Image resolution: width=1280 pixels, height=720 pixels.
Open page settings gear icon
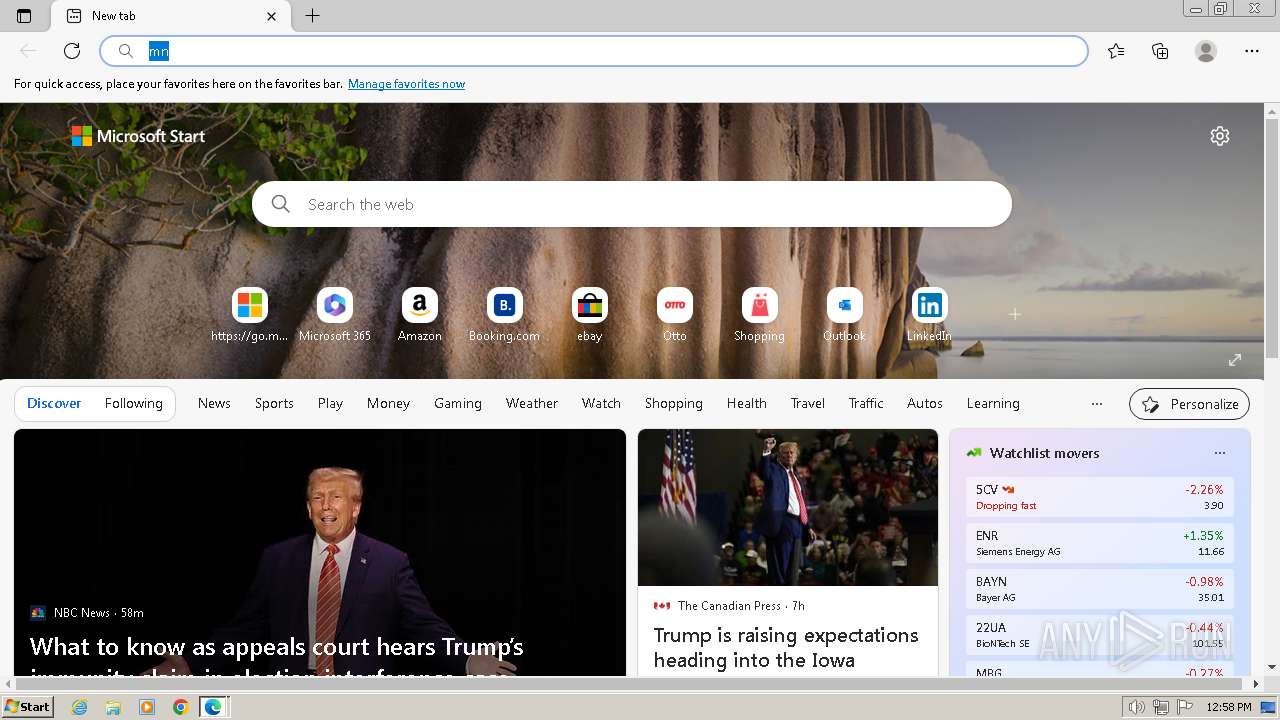point(1220,136)
